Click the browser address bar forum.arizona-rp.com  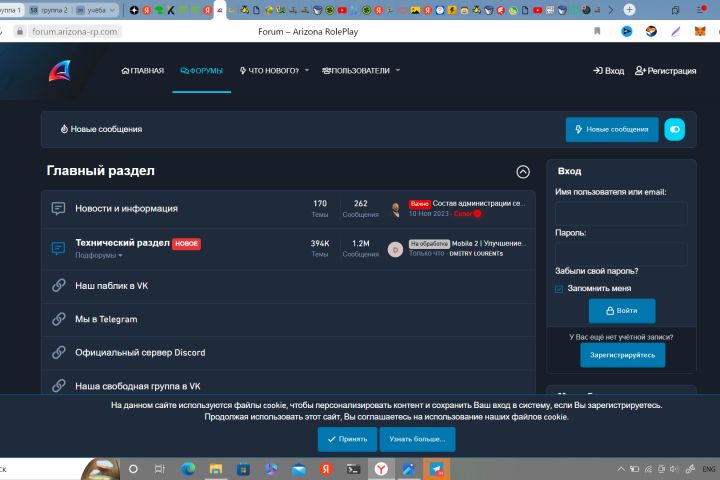(74, 32)
